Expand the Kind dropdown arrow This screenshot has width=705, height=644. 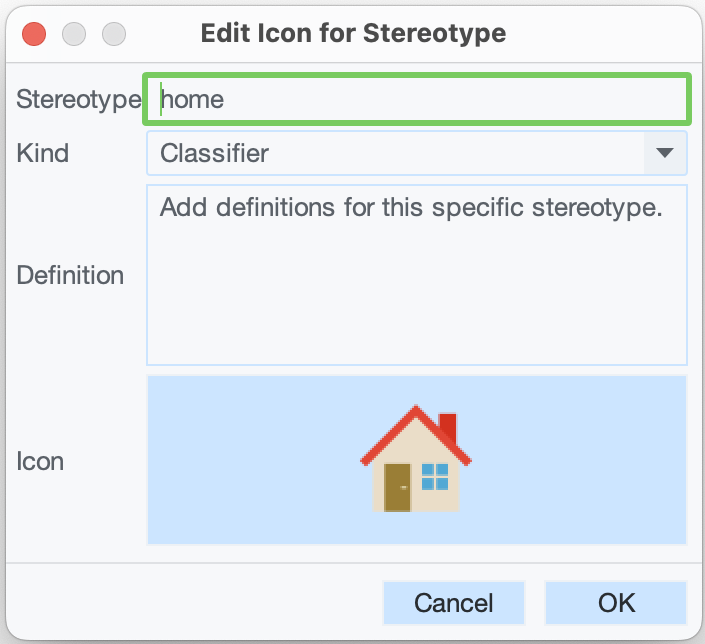664,153
